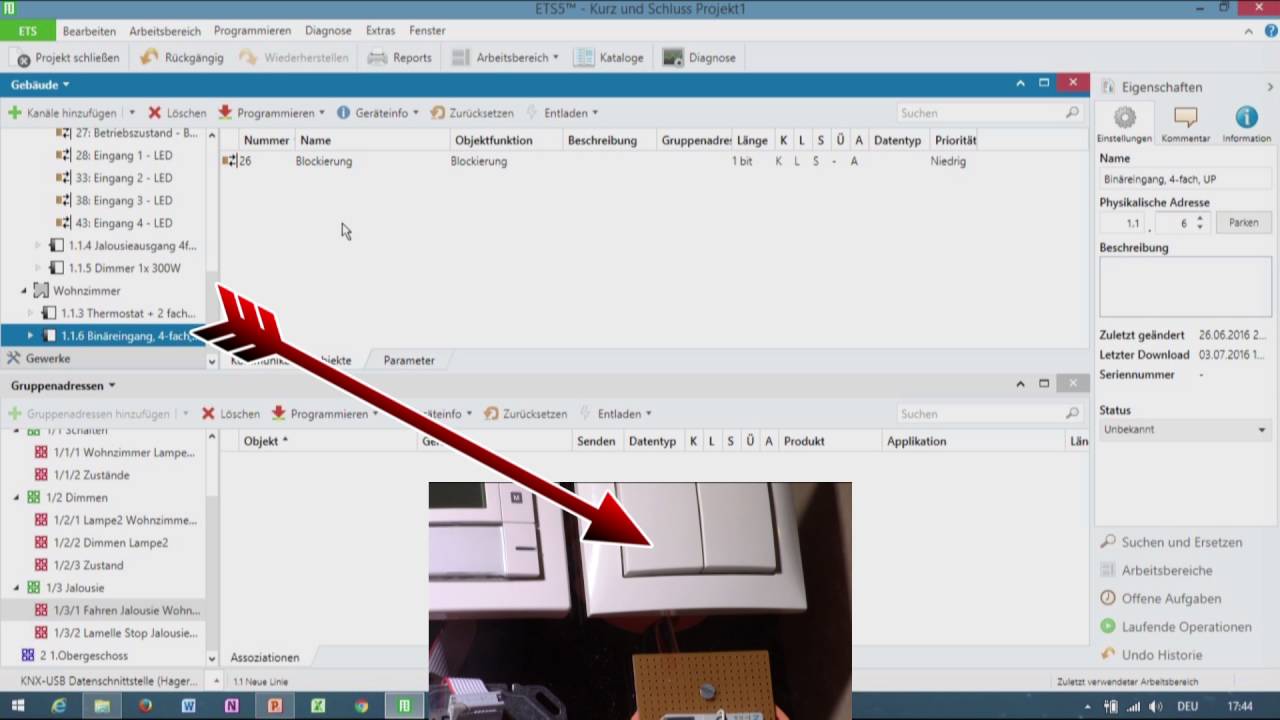
Task: Click Zurücksetzen in Gruppenadressen panel toolbar
Action: (x=526, y=414)
